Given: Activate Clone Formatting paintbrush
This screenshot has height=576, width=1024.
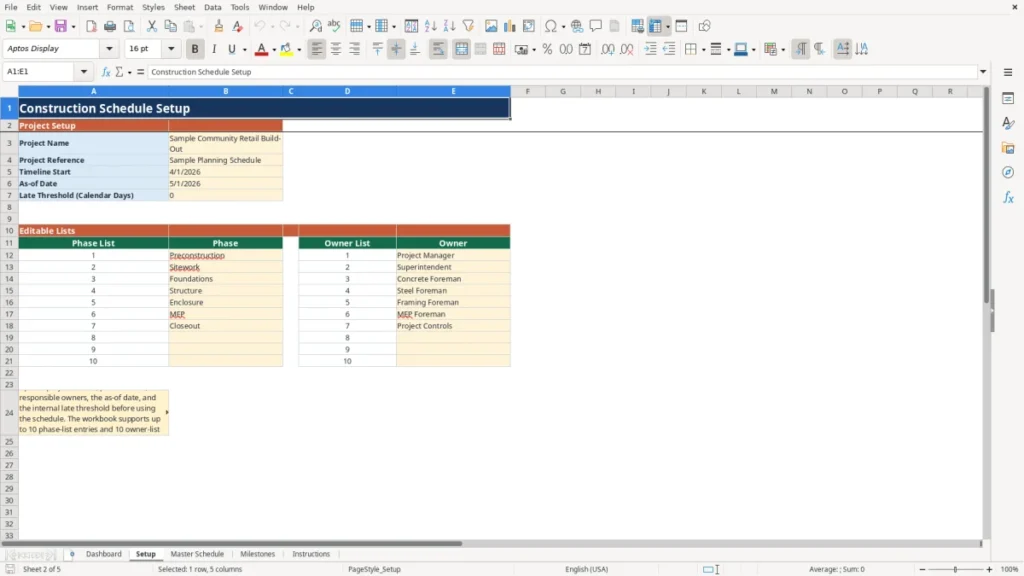Looking at the screenshot, I should (219, 26).
